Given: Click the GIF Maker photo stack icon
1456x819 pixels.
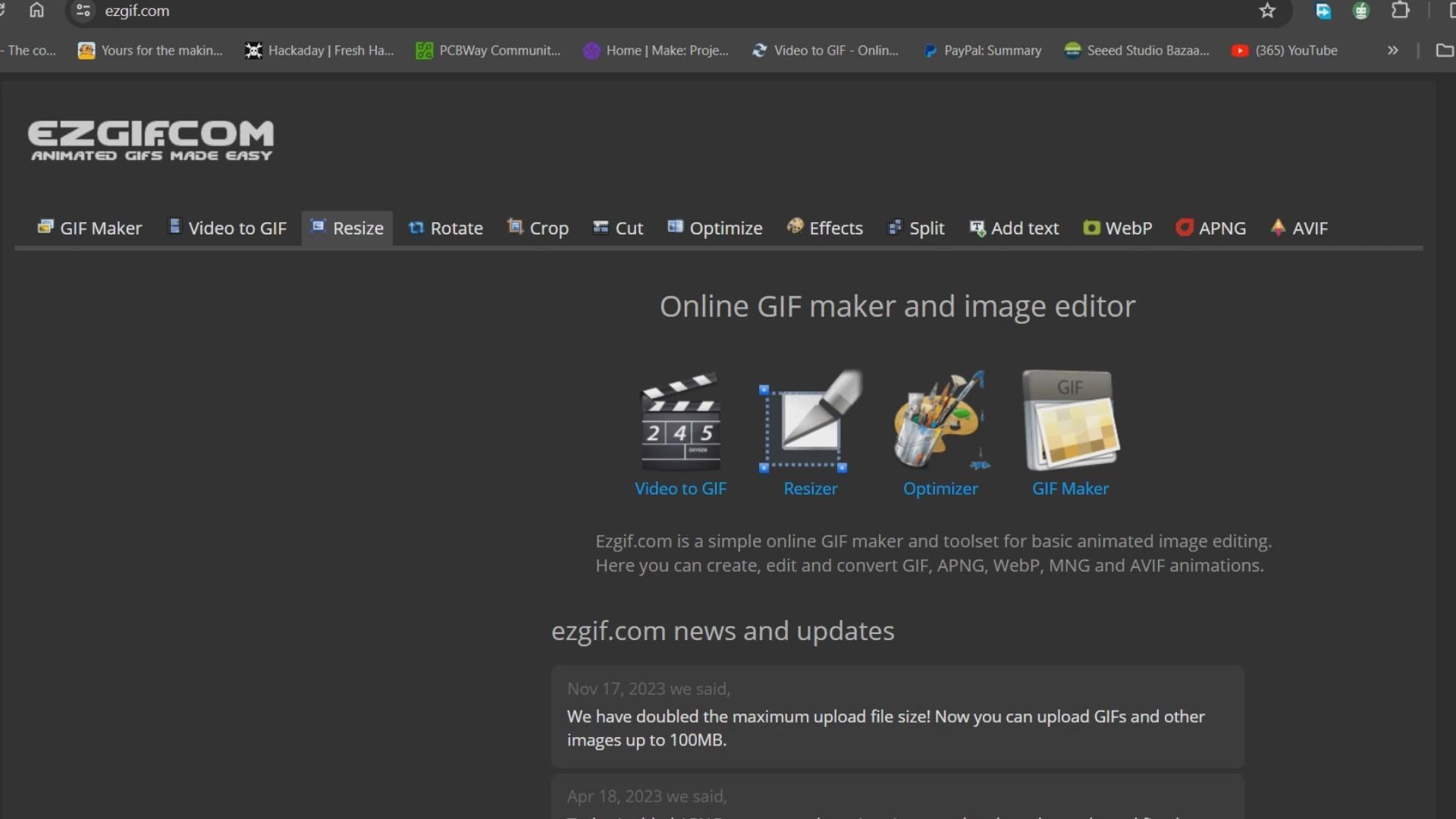Looking at the screenshot, I should tap(1071, 422).
